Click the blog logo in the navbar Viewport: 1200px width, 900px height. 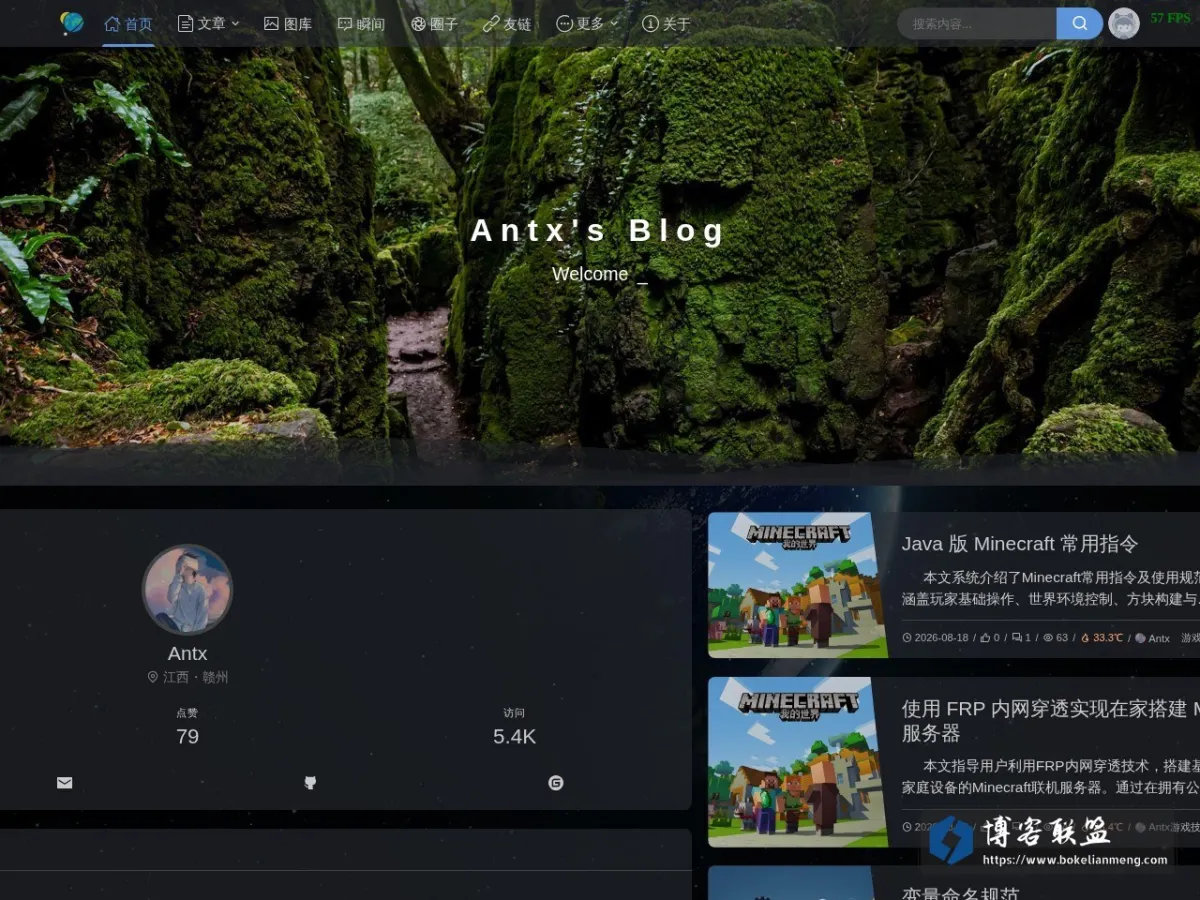(71, 23)
